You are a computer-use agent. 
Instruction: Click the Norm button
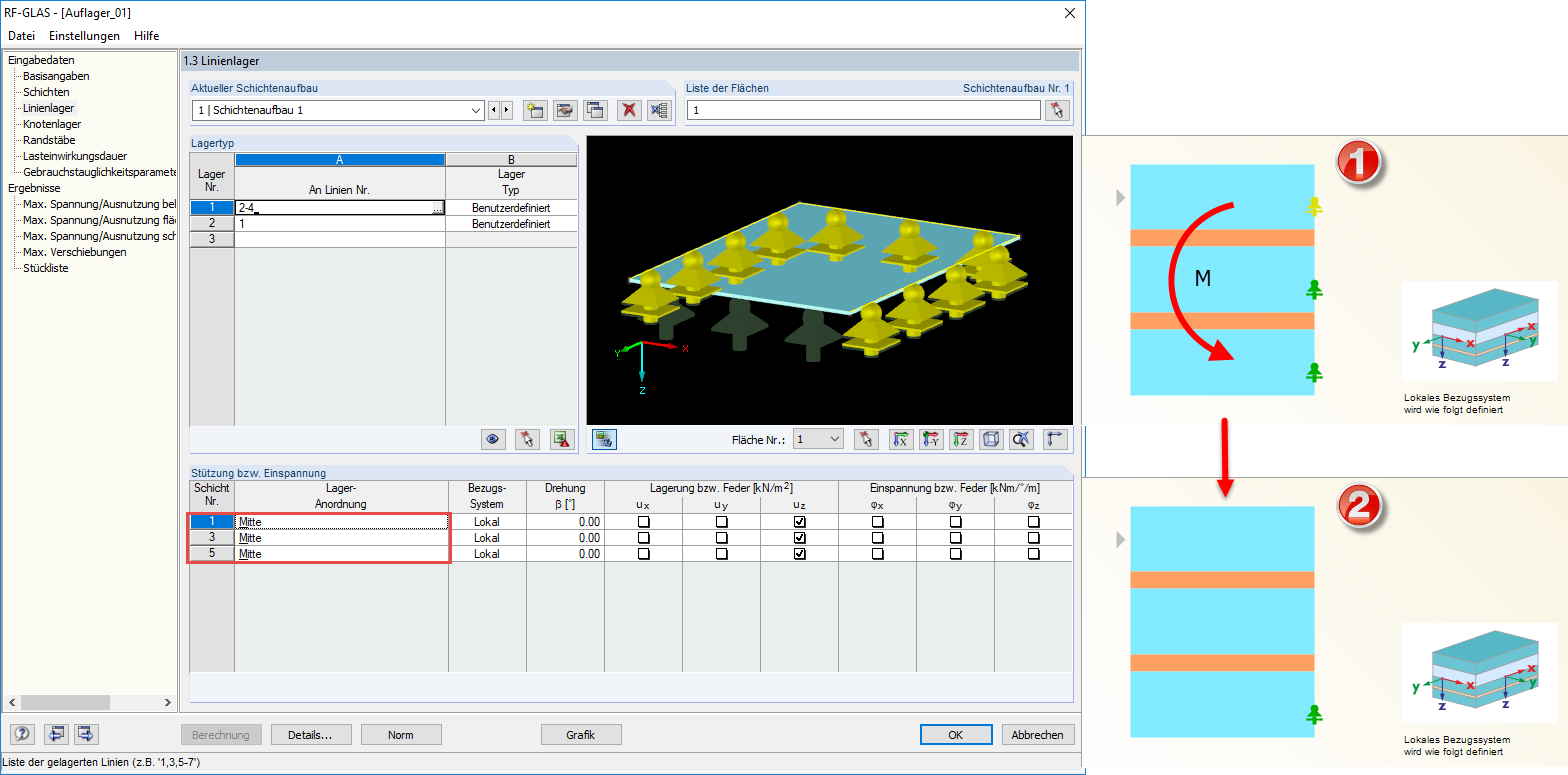pyautogui.click(x=401, y=734)
